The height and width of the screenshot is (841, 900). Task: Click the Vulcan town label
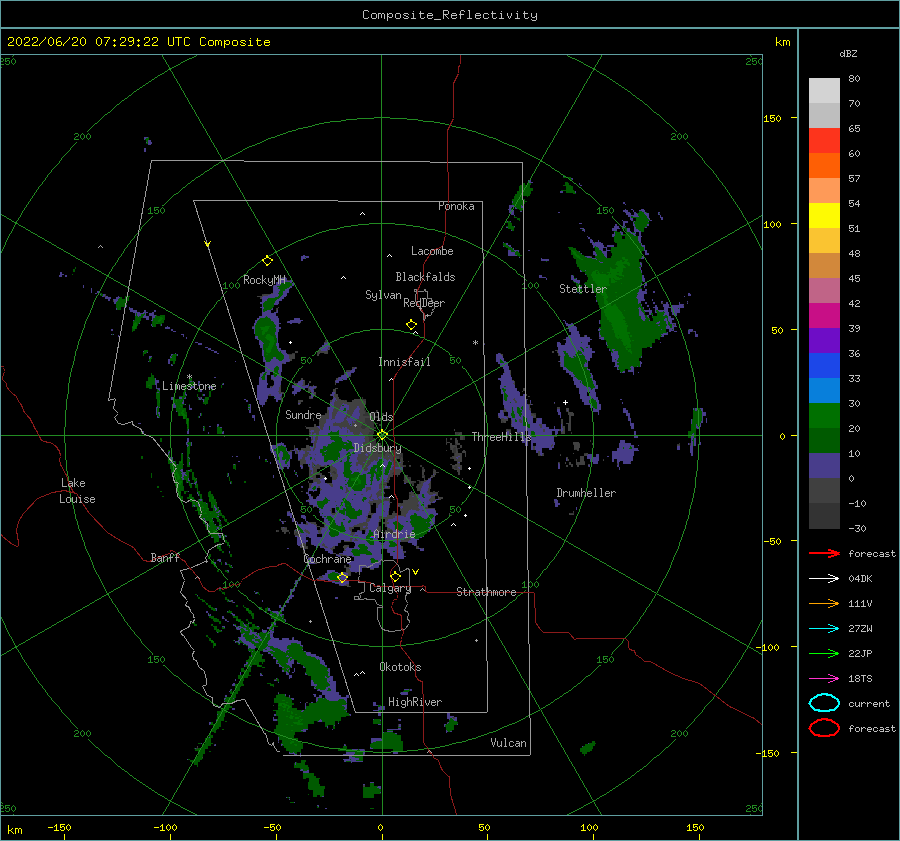click(x=508, y=743)
